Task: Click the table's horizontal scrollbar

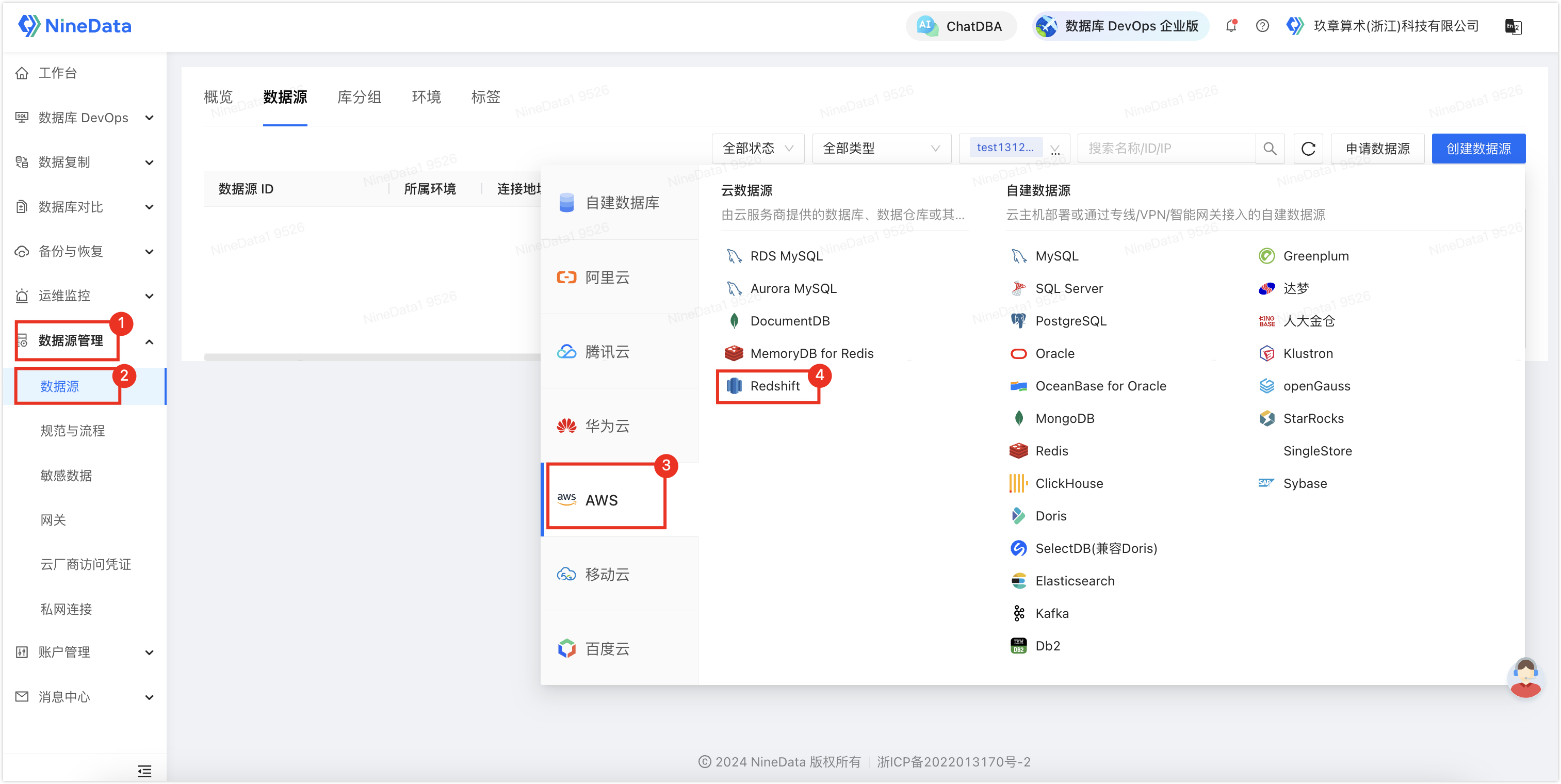Action: [372, 357]
